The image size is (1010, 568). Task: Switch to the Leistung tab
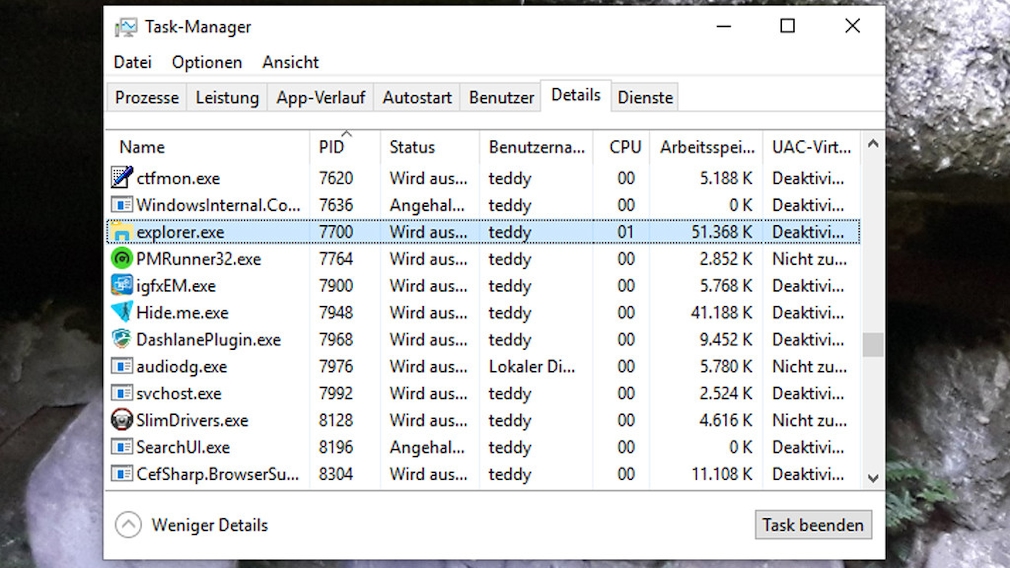click(x=227, y=97)
